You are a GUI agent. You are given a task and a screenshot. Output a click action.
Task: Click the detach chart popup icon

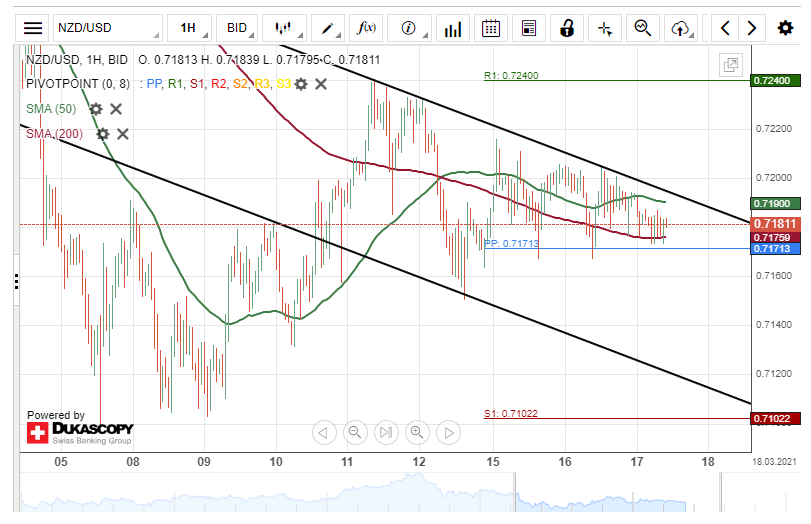click(x=731, y=66)
